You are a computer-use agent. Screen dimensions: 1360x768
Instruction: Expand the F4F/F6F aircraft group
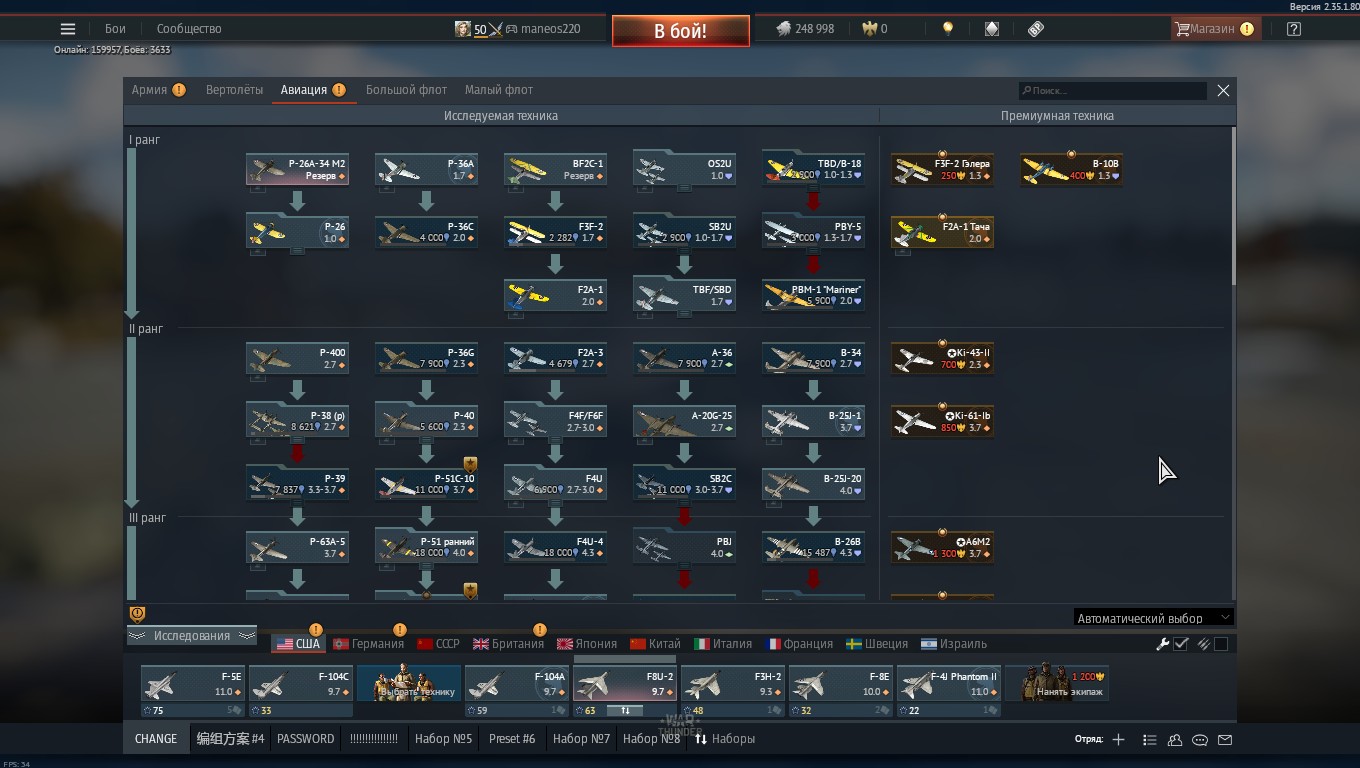tap(555, 421)
